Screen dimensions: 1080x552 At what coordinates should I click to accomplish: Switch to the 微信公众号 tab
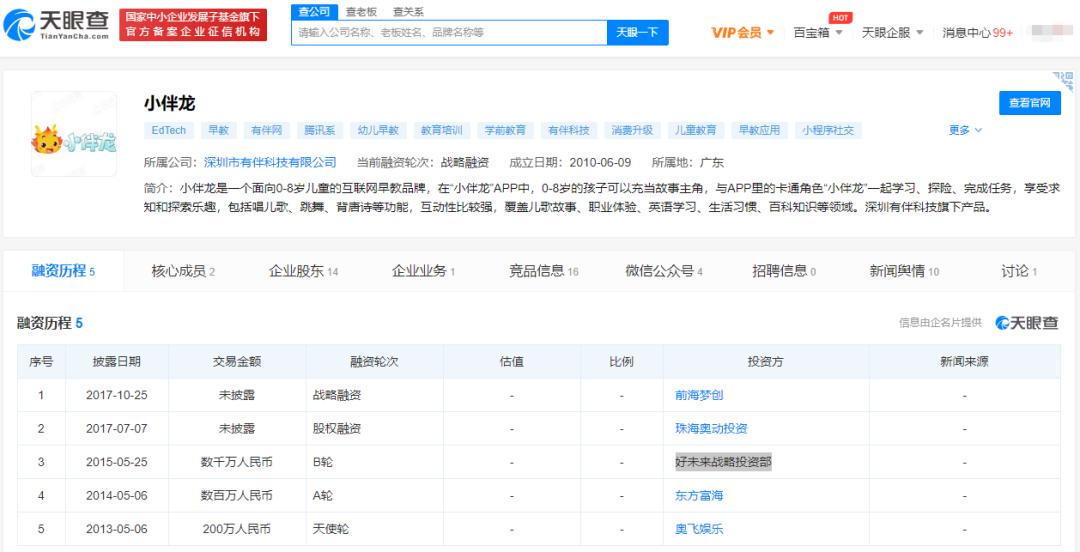(664, 272)
